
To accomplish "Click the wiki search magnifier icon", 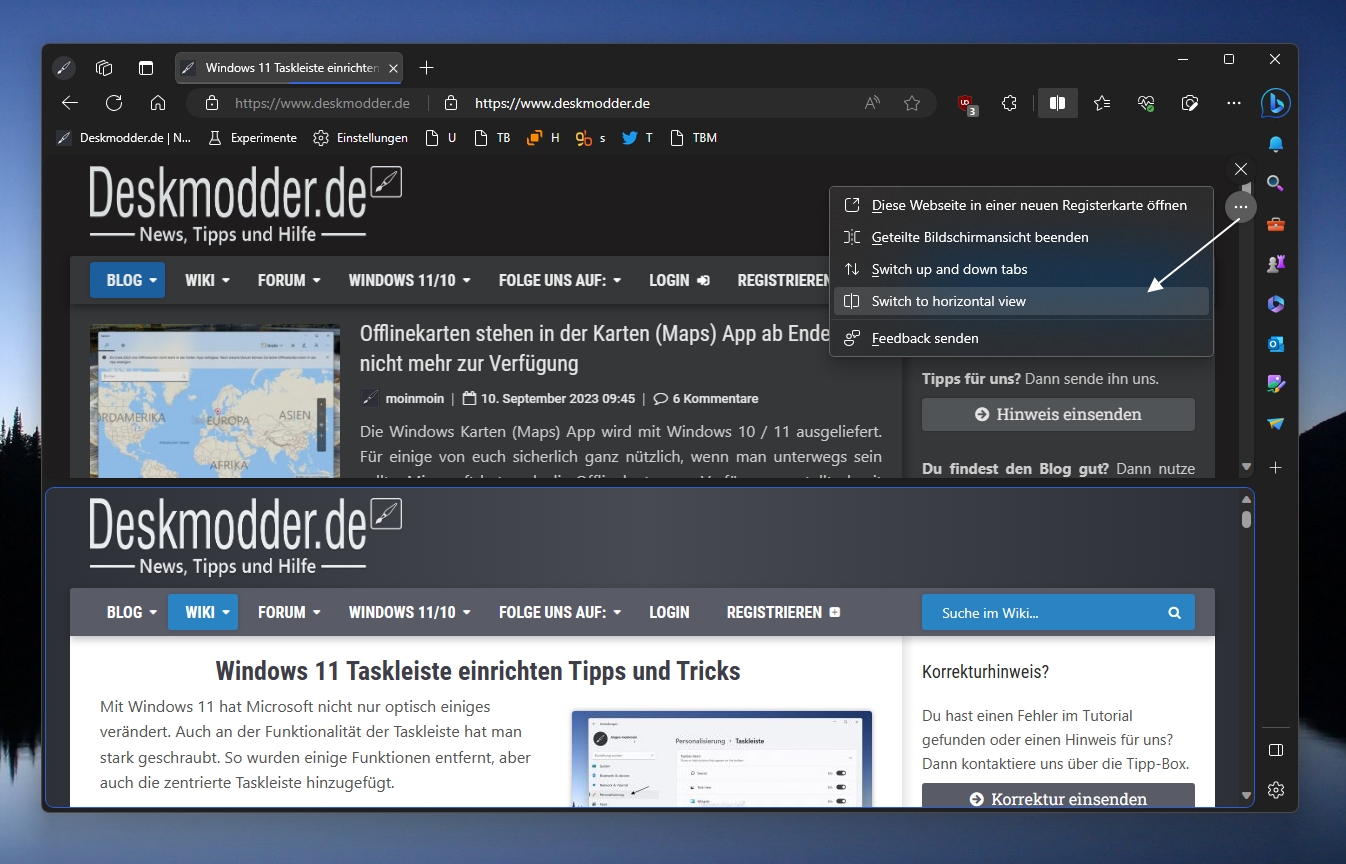I will [1174, 612].
